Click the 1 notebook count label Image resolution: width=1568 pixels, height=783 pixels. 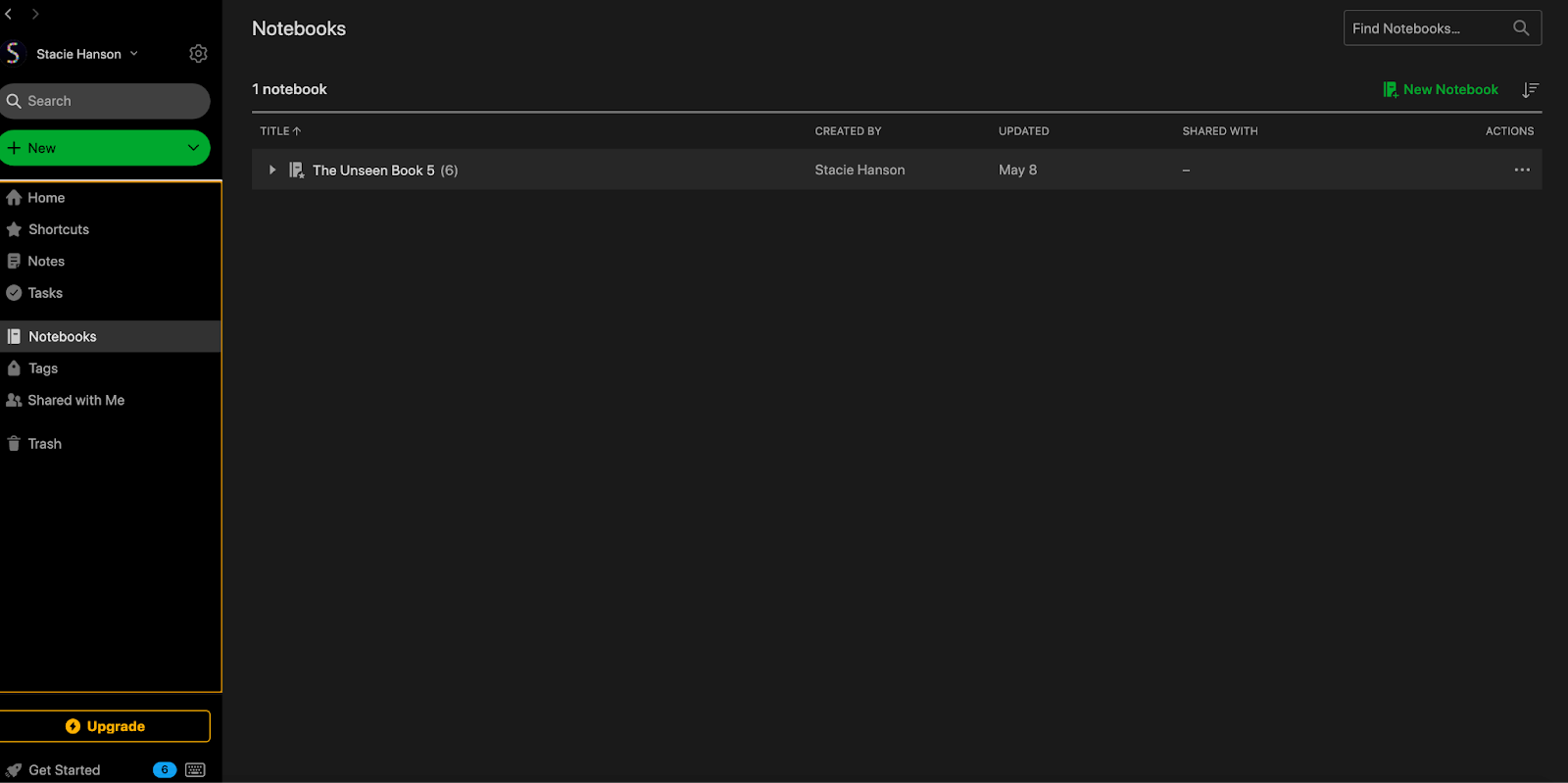tap(289, 89)
